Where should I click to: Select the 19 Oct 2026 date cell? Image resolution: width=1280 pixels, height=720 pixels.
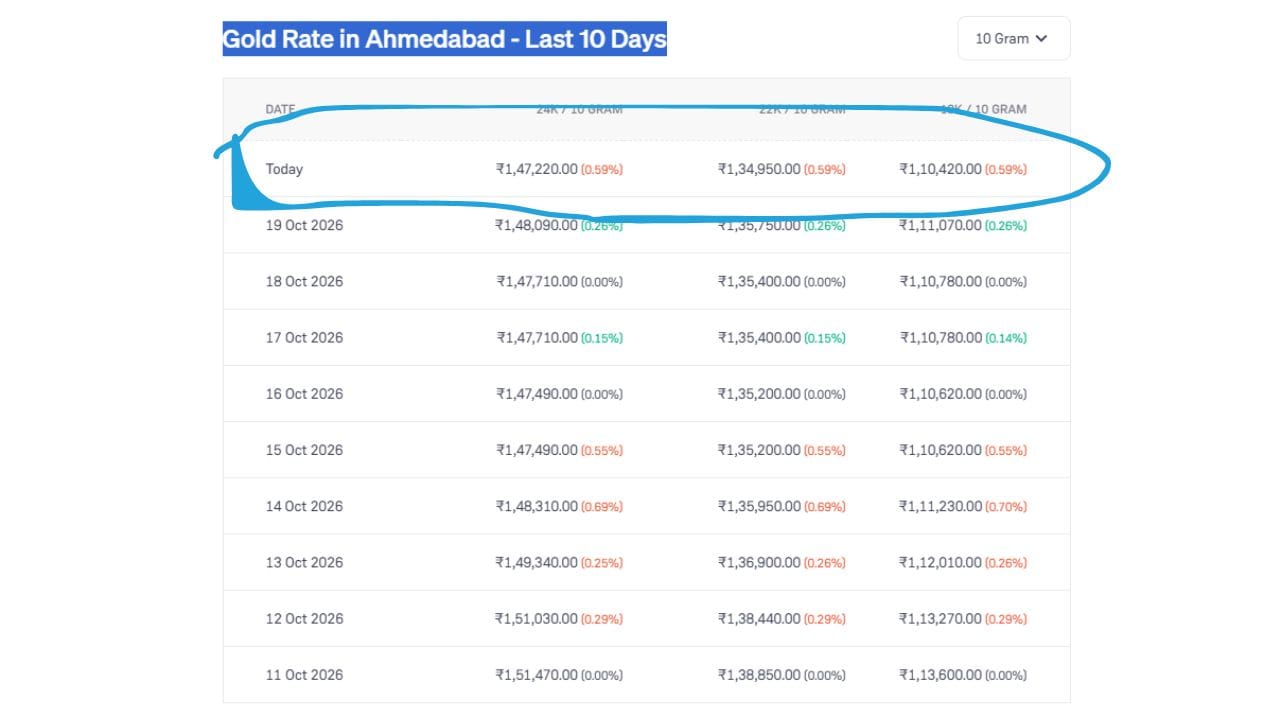[304, 225]
